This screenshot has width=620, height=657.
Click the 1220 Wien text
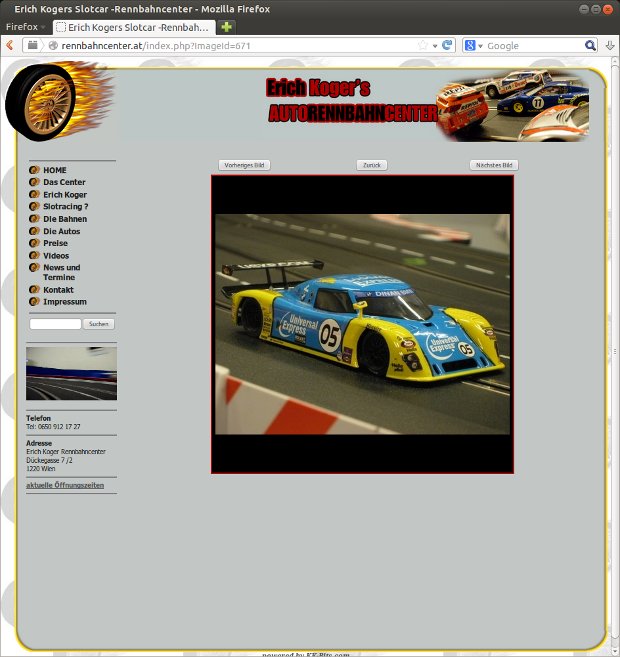pos(41,468)
